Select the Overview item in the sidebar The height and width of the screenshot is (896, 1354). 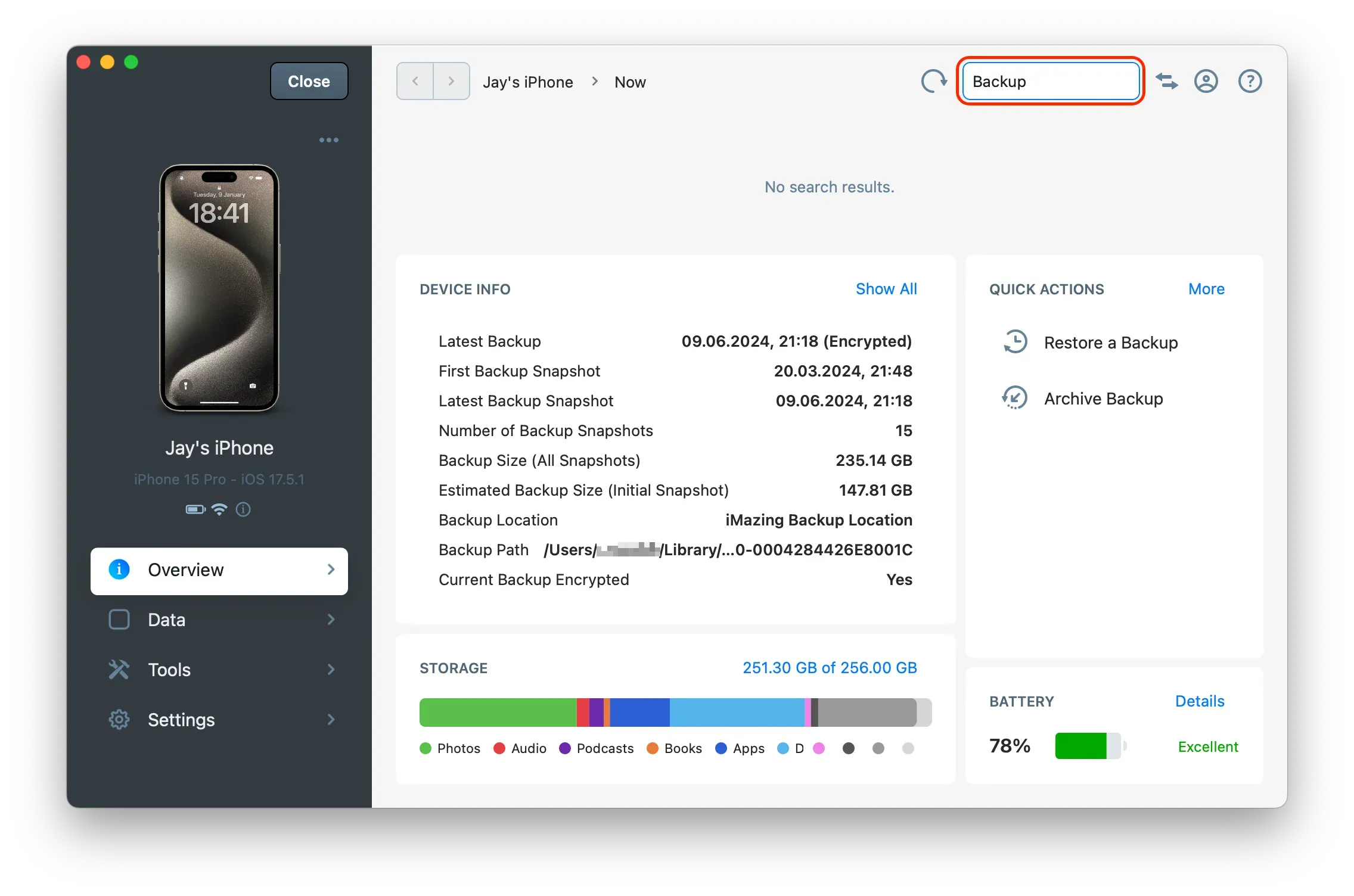(185, 570)
